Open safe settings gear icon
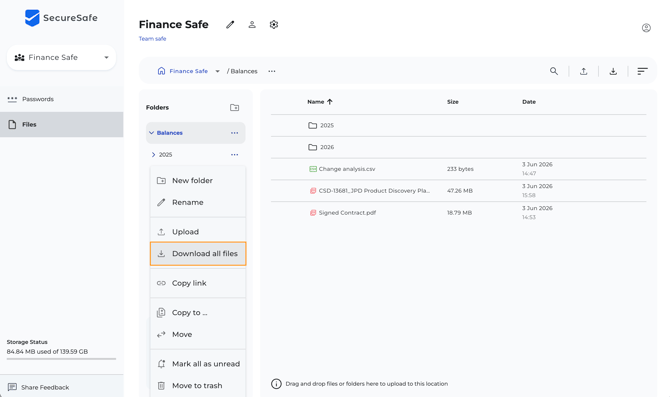Image resolution: width=670 pixels, height=397 pixels. 274,24
